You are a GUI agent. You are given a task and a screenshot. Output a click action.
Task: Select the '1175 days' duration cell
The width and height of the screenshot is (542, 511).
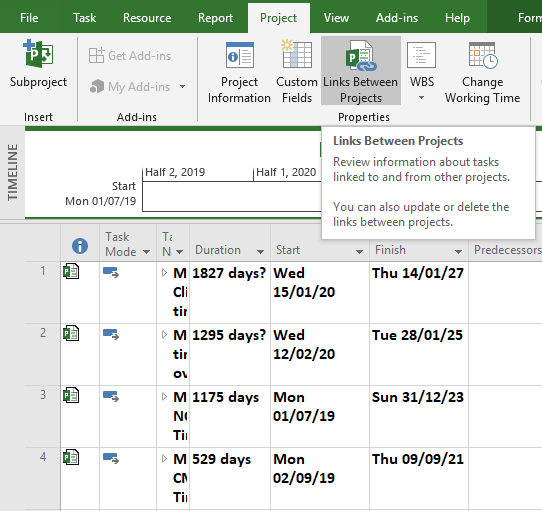coord(230,416)
